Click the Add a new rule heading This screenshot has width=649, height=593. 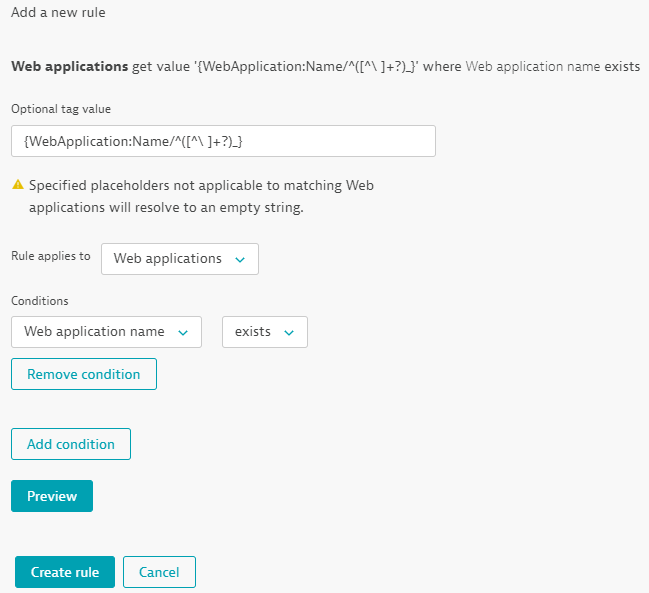(x=58, y=13)
